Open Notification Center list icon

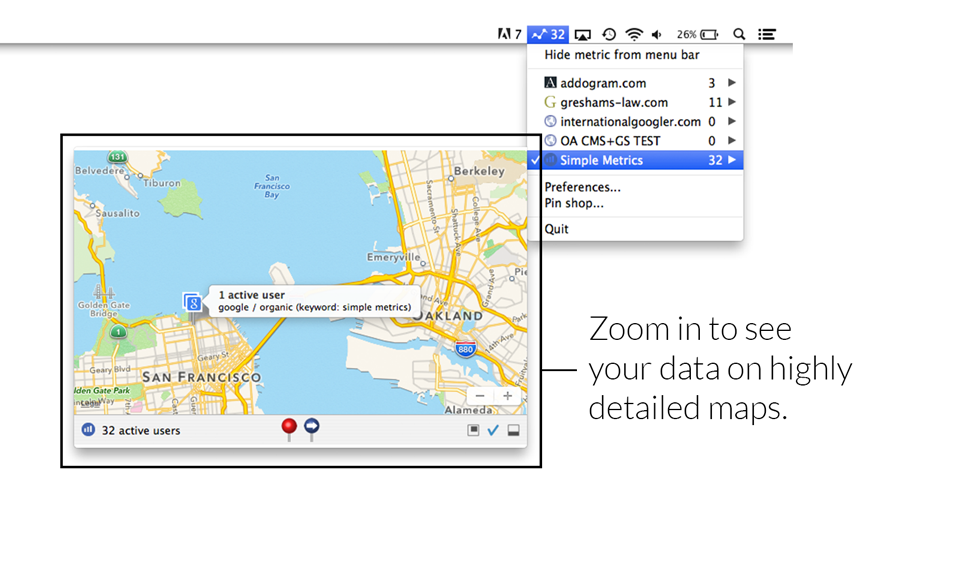[x=767, y=34]
